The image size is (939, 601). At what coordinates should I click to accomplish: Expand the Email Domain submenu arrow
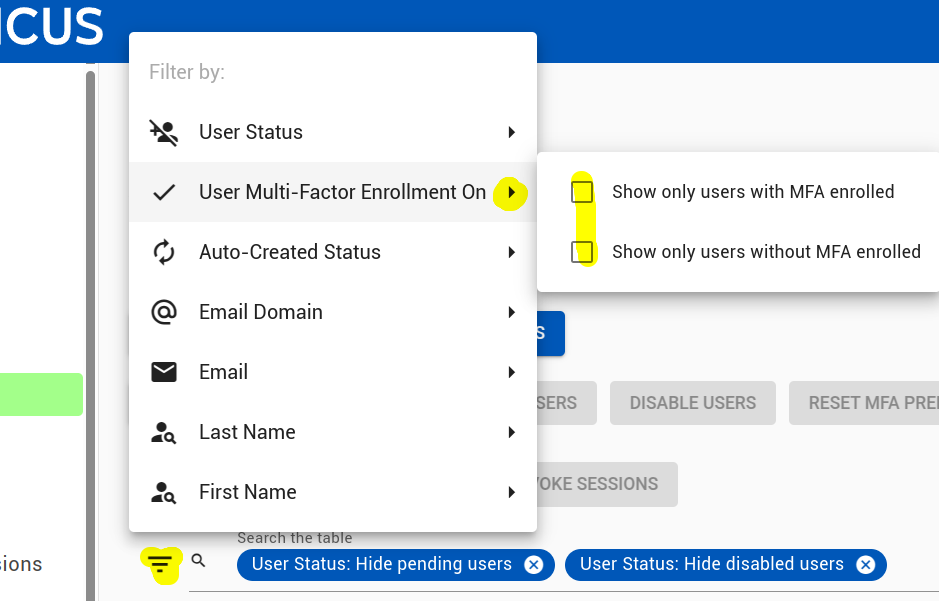point(511,312)
